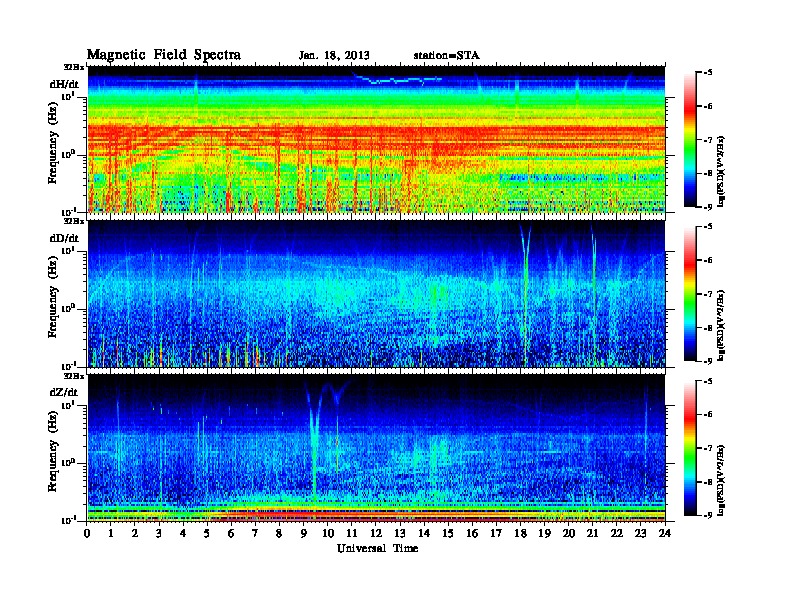This screenshot has height=612, width=792.
Task: Click hour tick label 15 on time axis
Action: [x=448, y=533]
